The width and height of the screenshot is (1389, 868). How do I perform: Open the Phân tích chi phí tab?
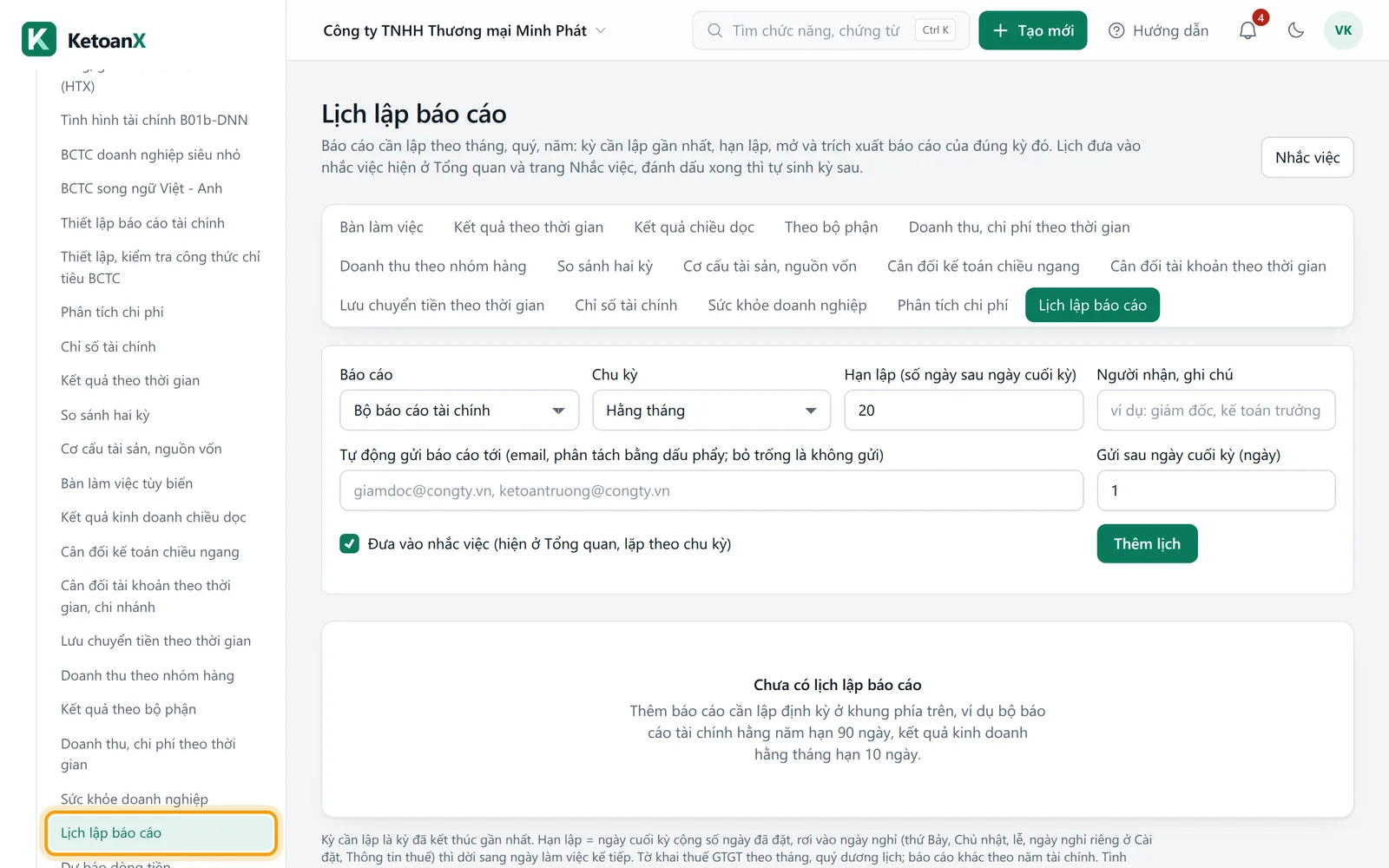pos(952,305)
